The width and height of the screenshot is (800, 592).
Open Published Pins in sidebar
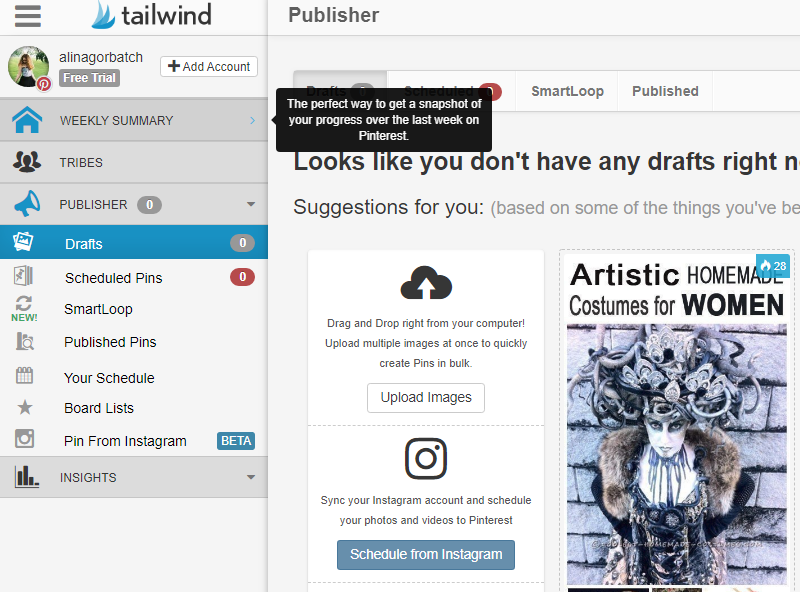[134, 342]
